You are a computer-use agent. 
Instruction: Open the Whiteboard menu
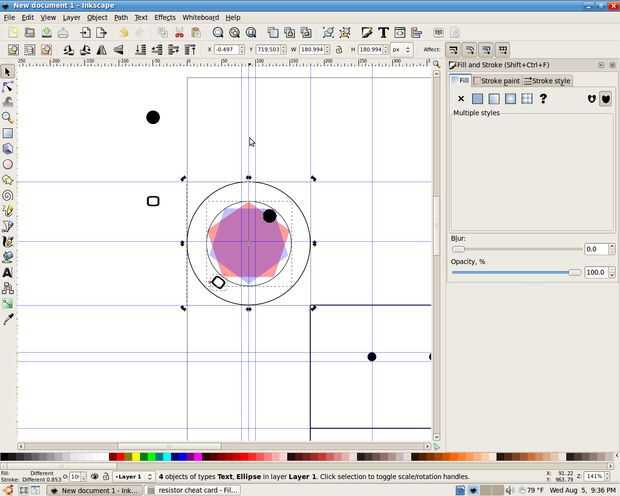(x=200, y=18)
